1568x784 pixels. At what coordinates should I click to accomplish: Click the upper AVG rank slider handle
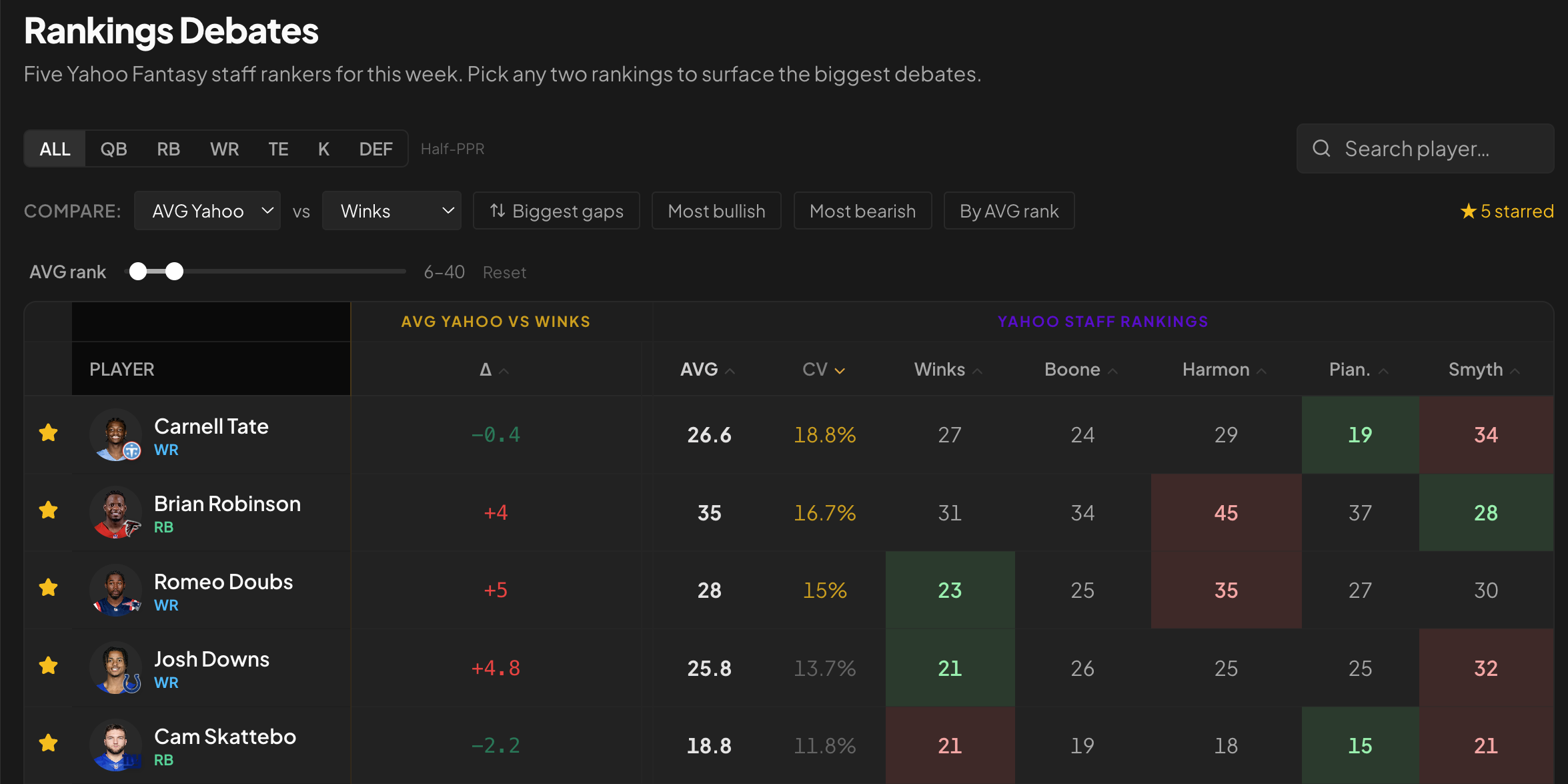[174, 272]
